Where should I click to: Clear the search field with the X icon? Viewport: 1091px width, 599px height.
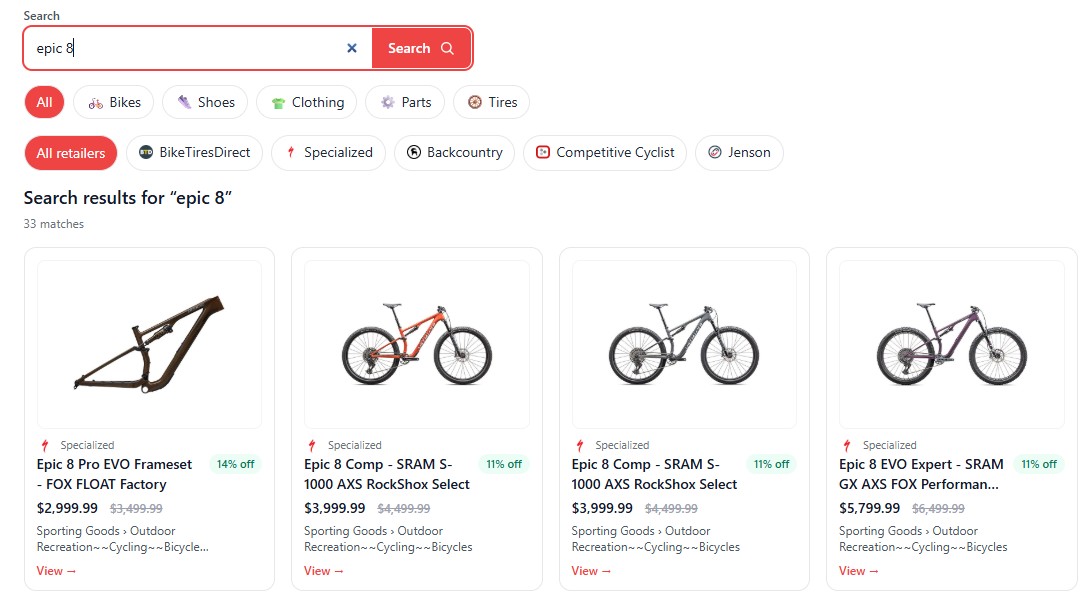click(352, 48)
